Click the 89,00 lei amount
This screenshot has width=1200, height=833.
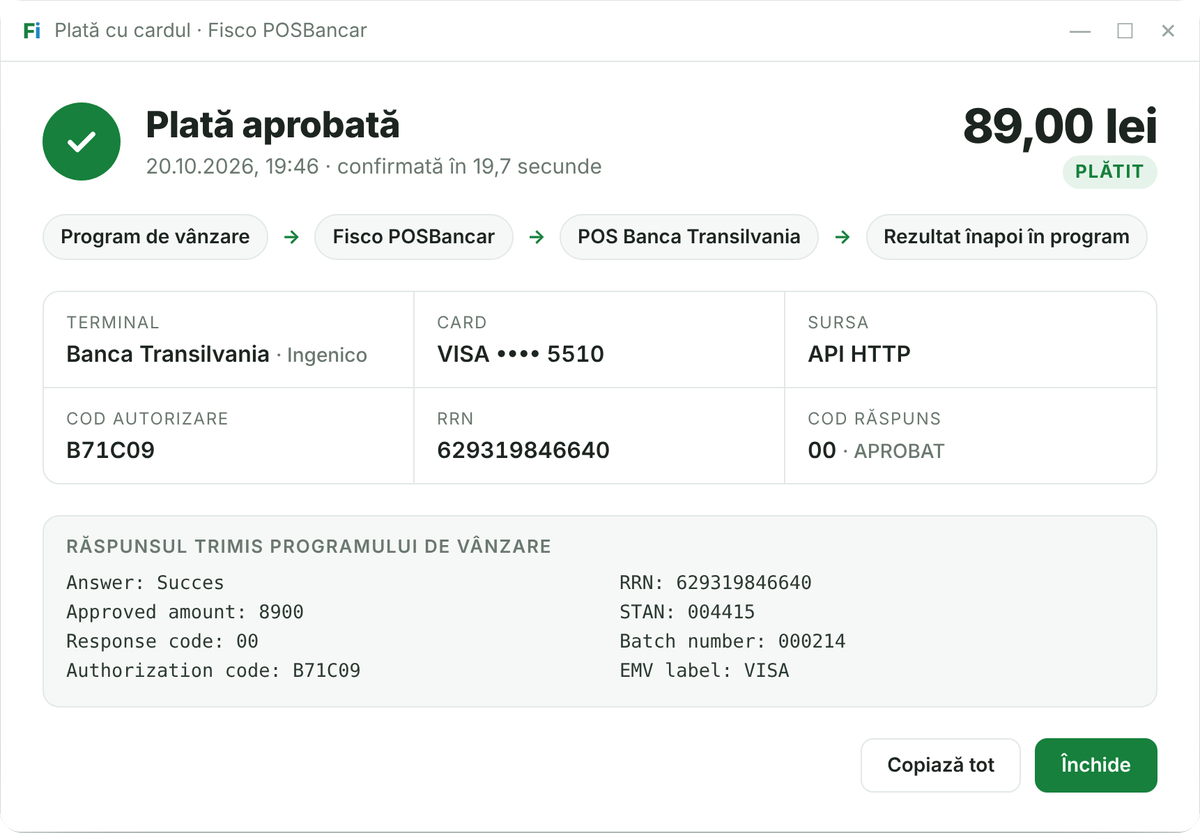1060,126
